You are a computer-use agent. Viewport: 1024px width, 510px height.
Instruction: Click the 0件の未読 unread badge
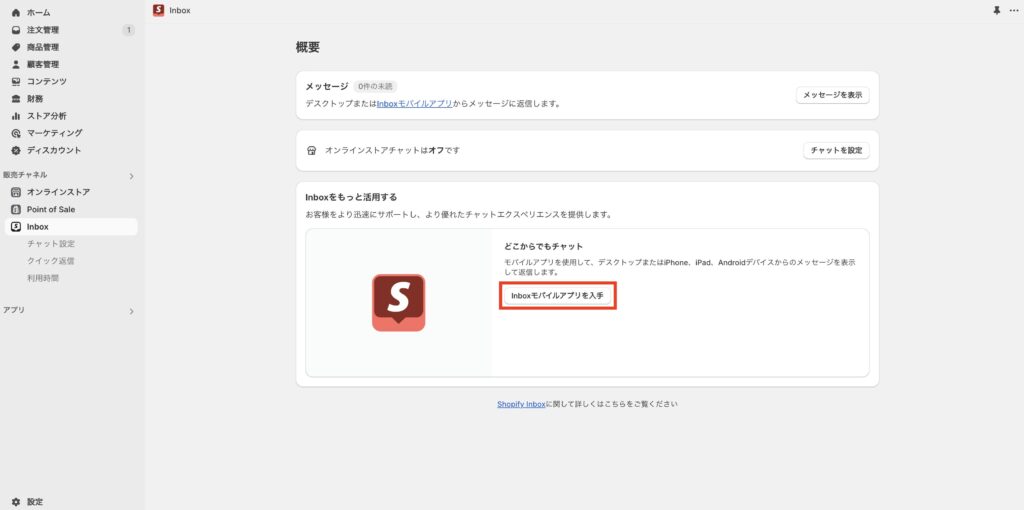[376, 86]
